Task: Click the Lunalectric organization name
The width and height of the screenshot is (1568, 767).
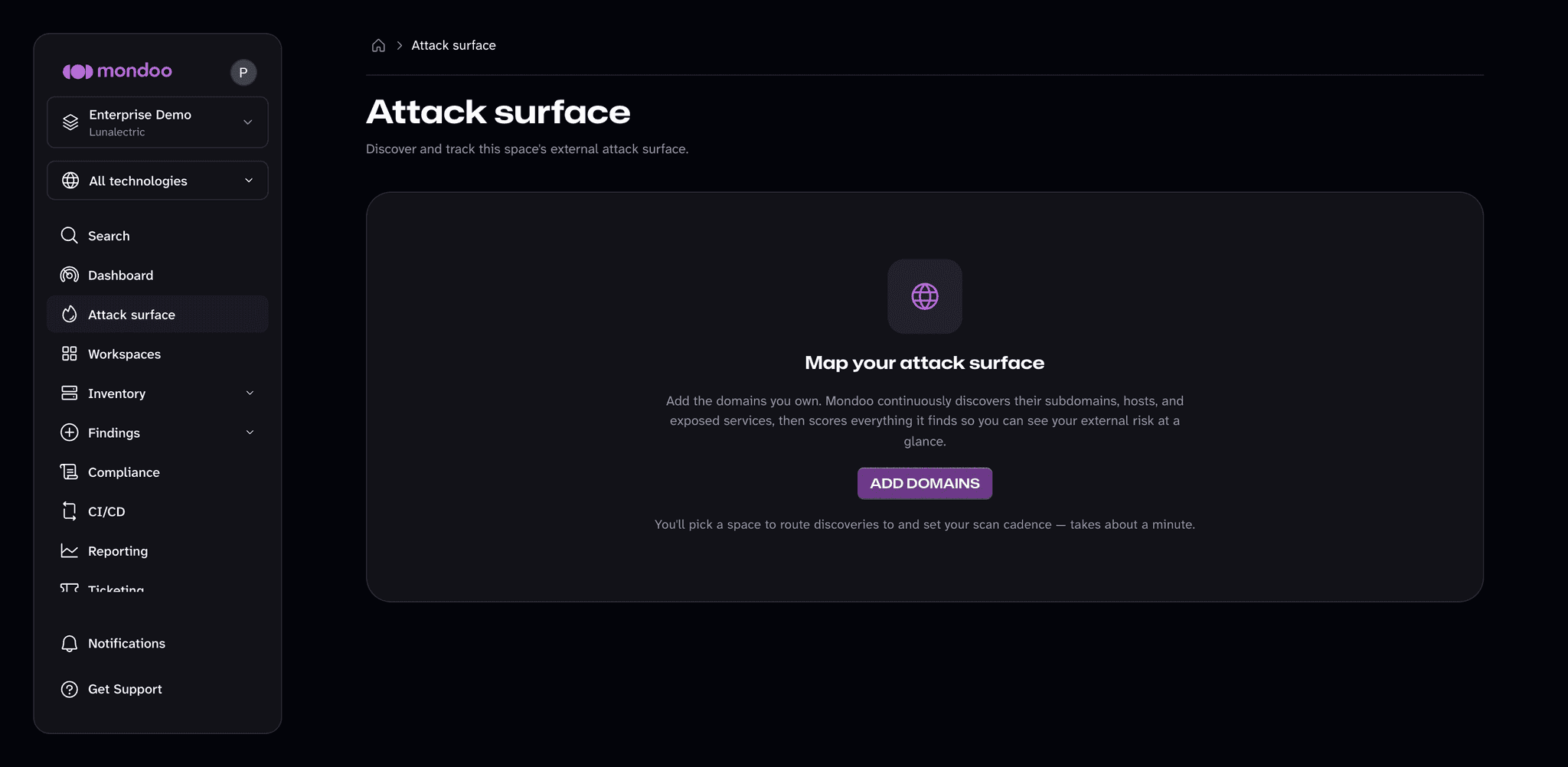Action: (117, 132)
